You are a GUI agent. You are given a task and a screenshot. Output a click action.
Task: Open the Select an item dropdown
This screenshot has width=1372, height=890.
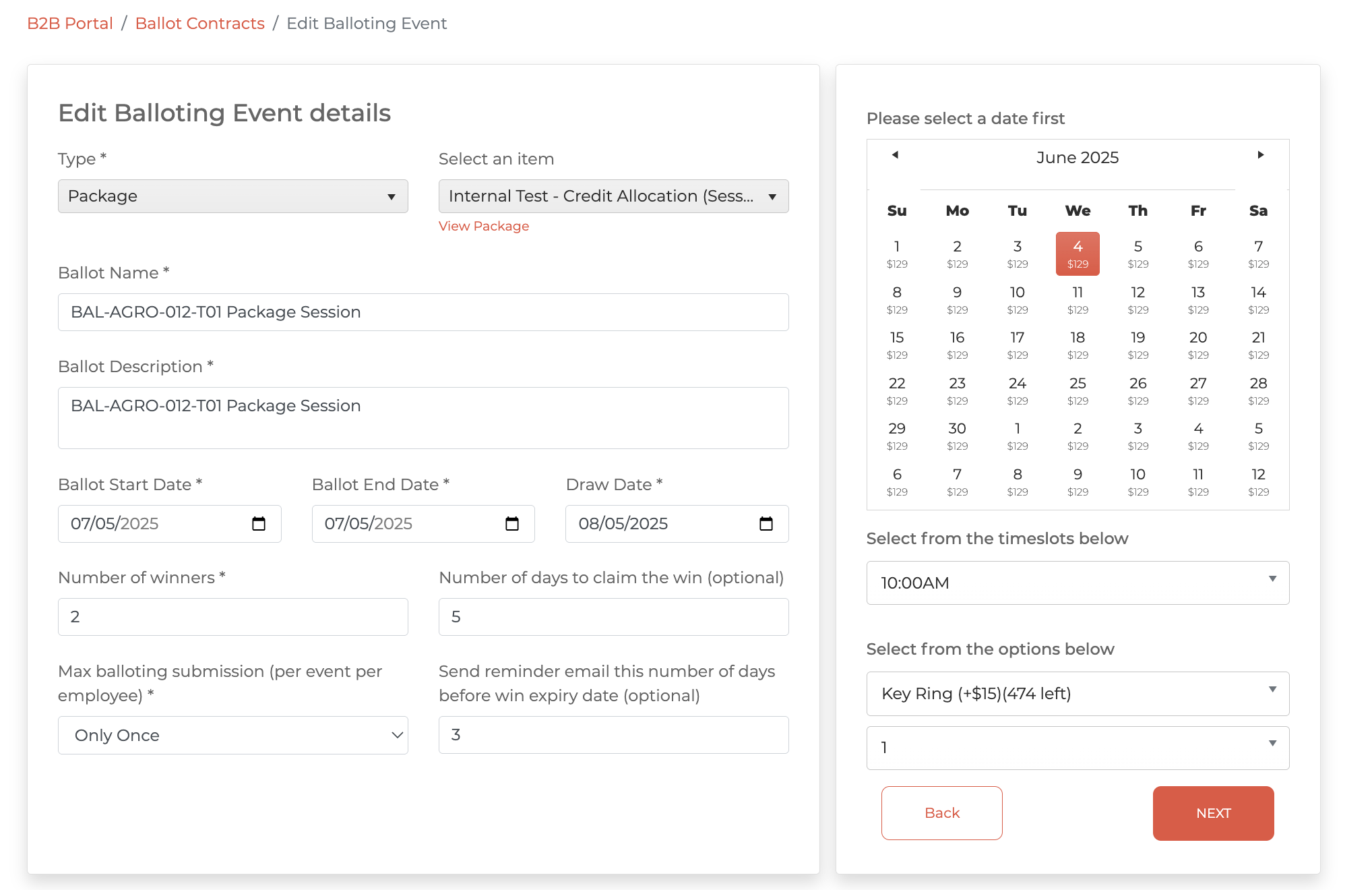point(613,196)
